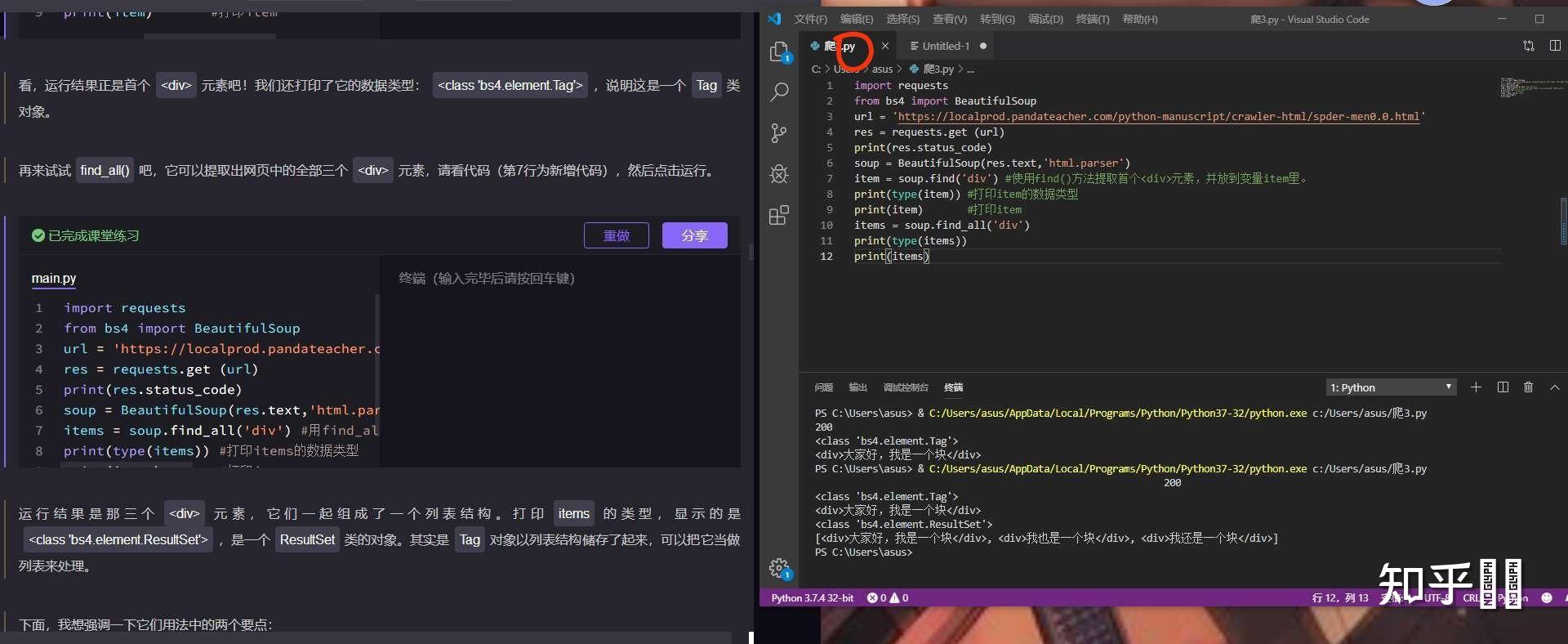Click the VS Code logo in the title bar
Viewport: 1568px width, 644px height.
click(x=774, y=19)
